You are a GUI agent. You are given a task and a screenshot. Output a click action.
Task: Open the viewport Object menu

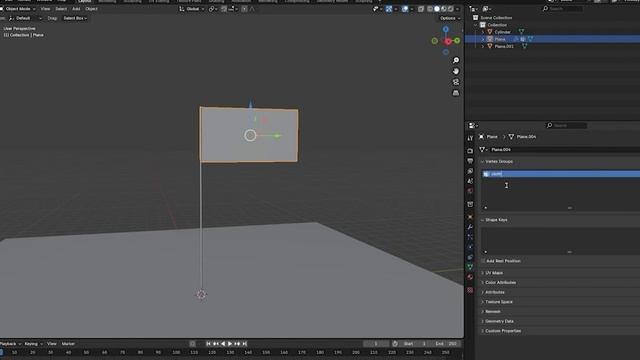(x=91, y=9)
